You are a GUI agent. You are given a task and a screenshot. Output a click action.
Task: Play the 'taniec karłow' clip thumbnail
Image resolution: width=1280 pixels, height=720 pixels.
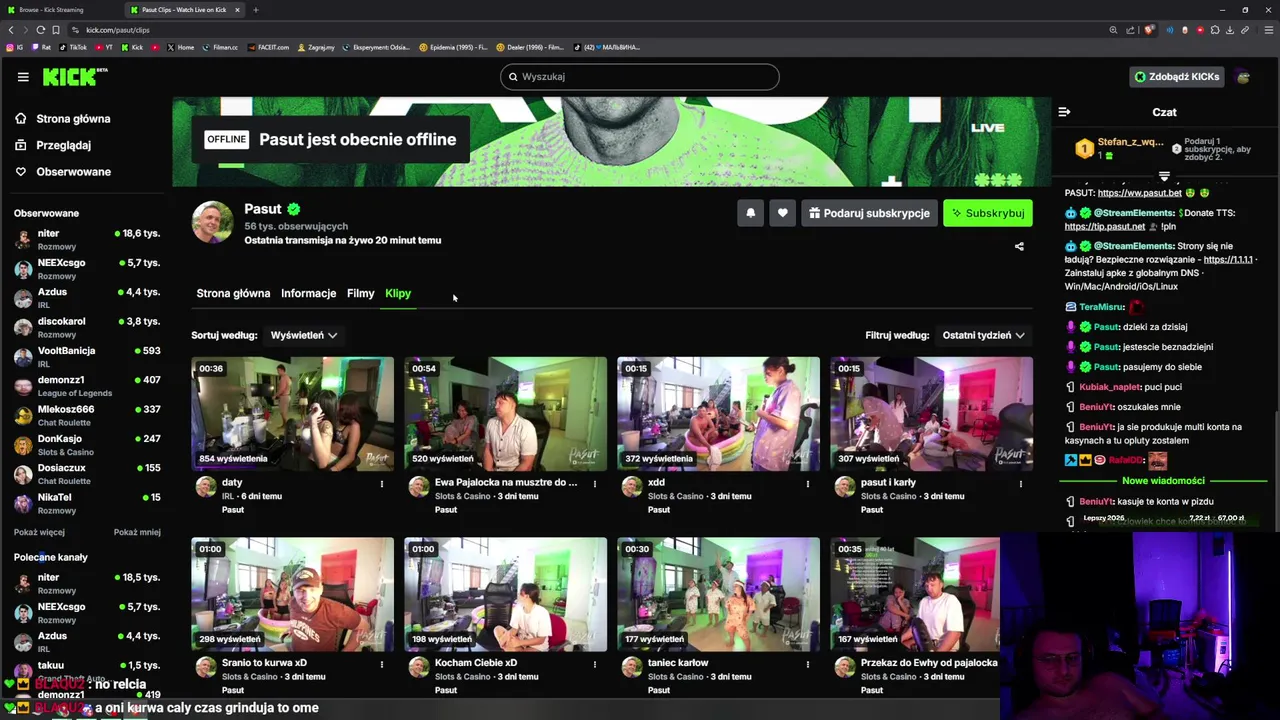point(718,595)
